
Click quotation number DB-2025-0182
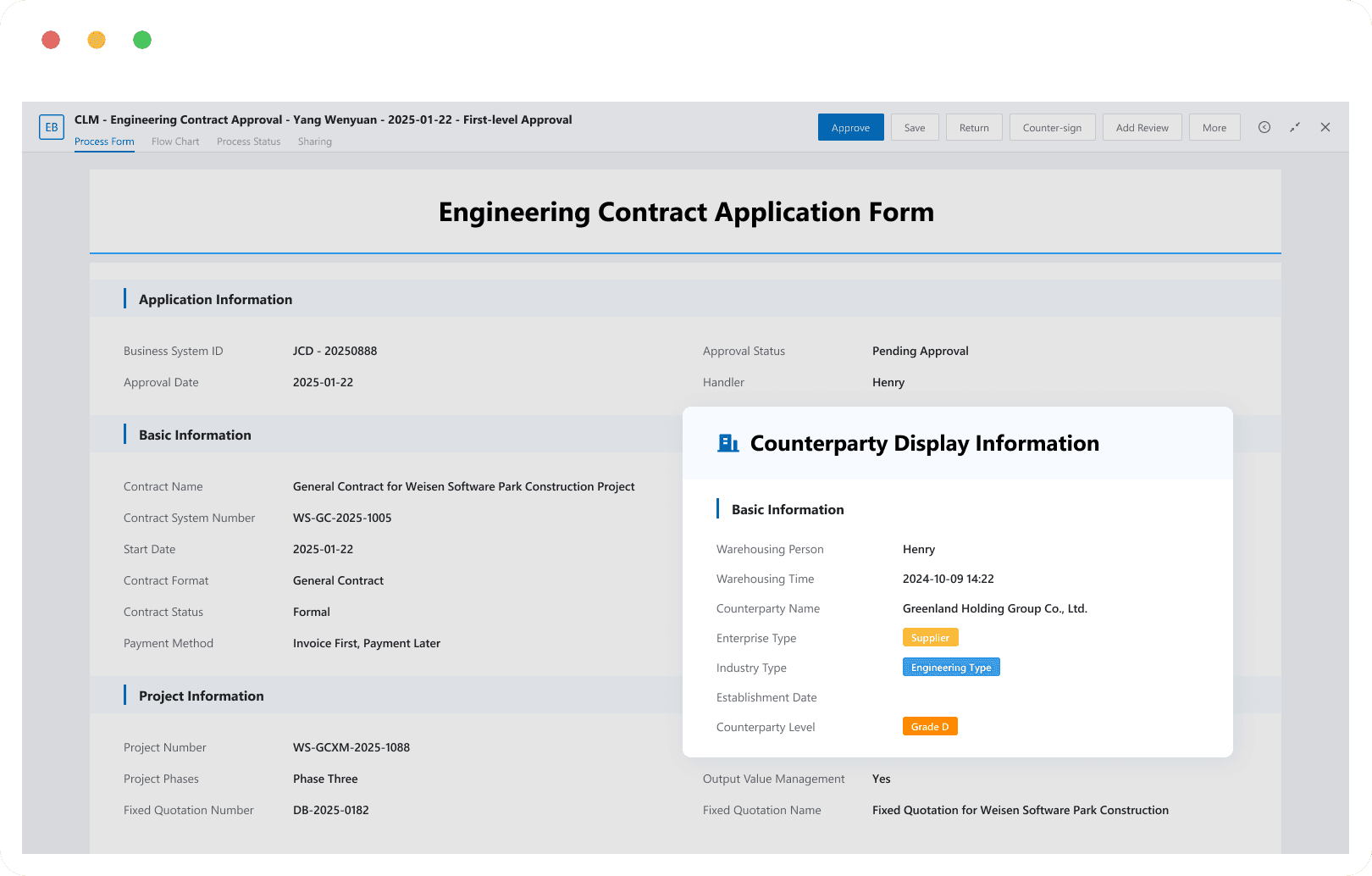click(331, 810)
